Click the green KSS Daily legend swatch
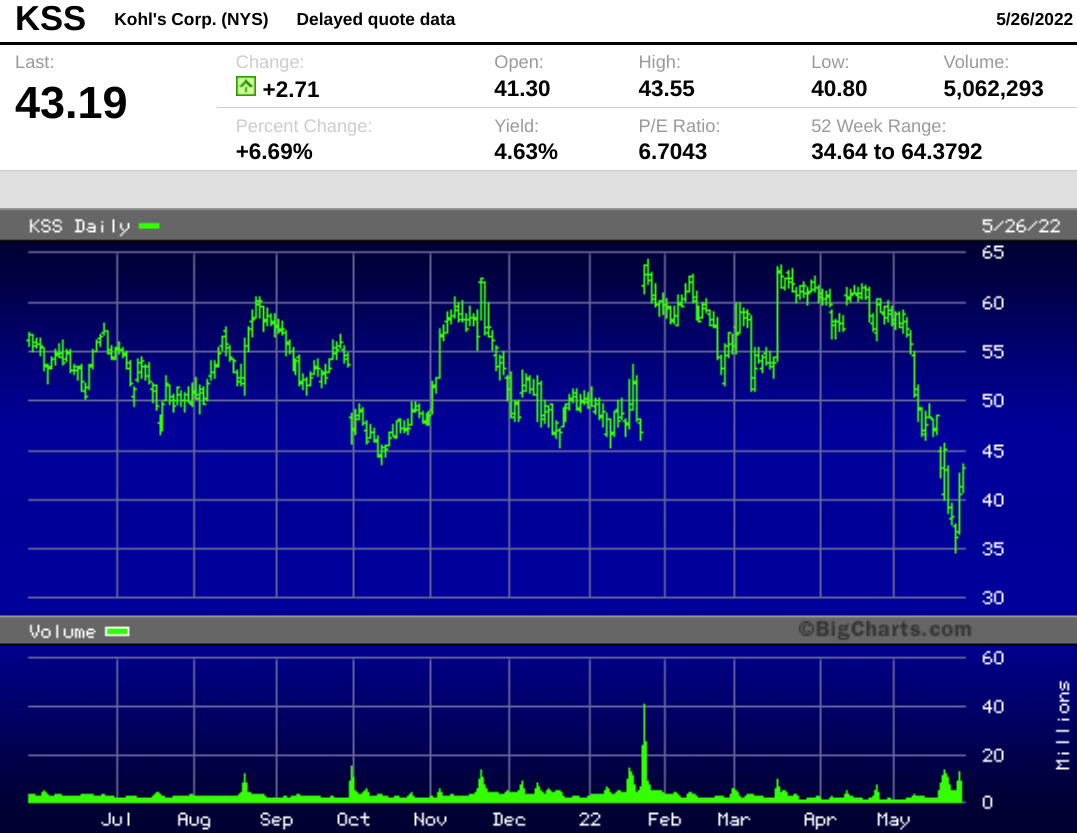The width and height of the screenshot is (1077, 833). (x=149, y=225)
